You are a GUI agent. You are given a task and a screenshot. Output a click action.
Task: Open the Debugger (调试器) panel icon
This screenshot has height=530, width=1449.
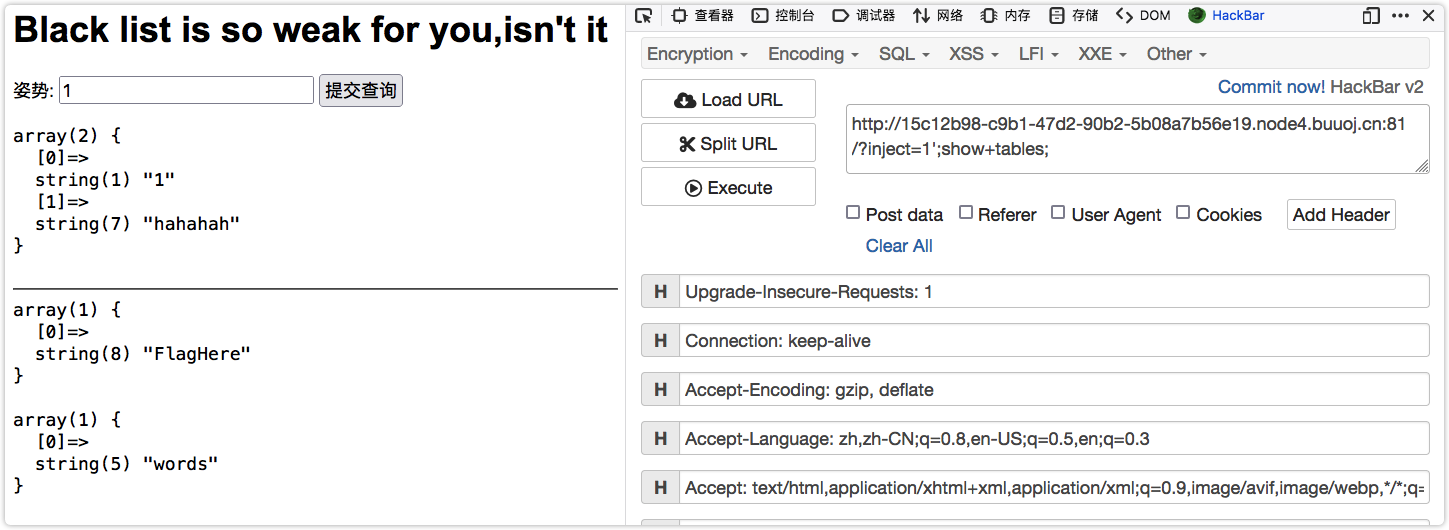pos(840,15)
